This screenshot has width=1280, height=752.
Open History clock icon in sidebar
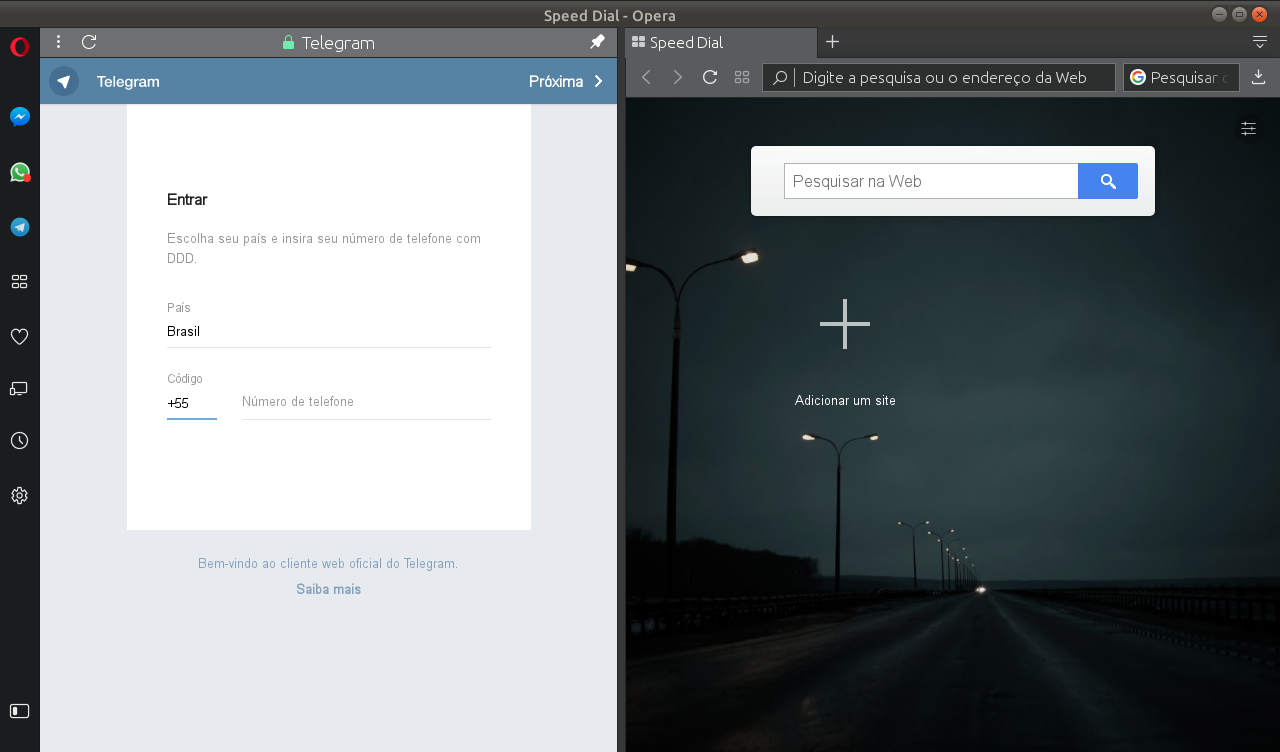(19, 440)
